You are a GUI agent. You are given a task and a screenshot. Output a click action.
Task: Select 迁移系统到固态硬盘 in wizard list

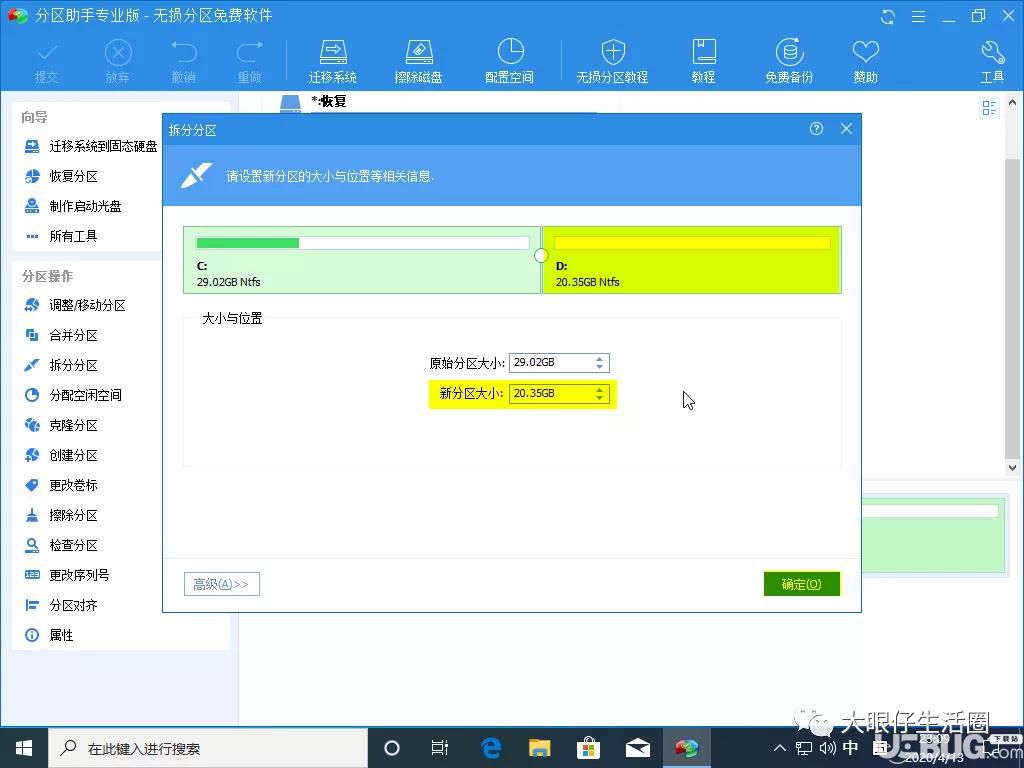(91, 146)
